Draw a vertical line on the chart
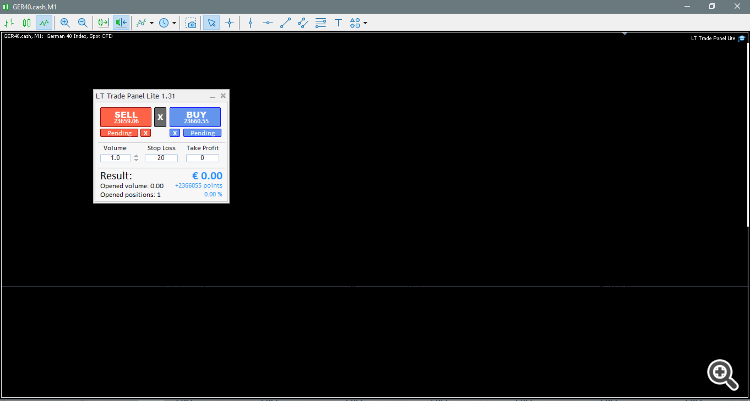Image resolution: width=750 pixels, height=401 pixels. [x=250, y=22]
